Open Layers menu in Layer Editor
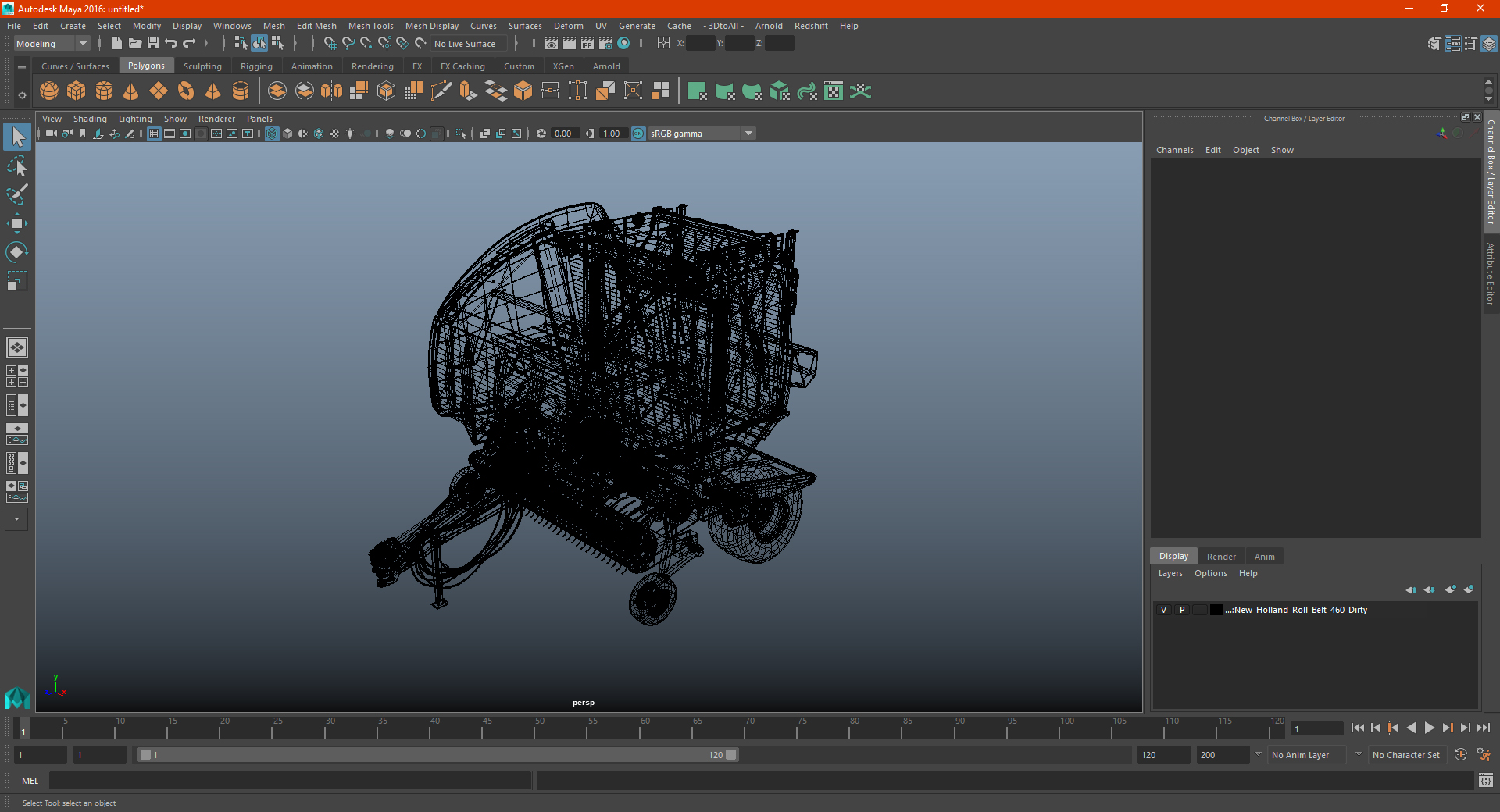The height and width of the screenshot is (812, 1500). 1170,573
